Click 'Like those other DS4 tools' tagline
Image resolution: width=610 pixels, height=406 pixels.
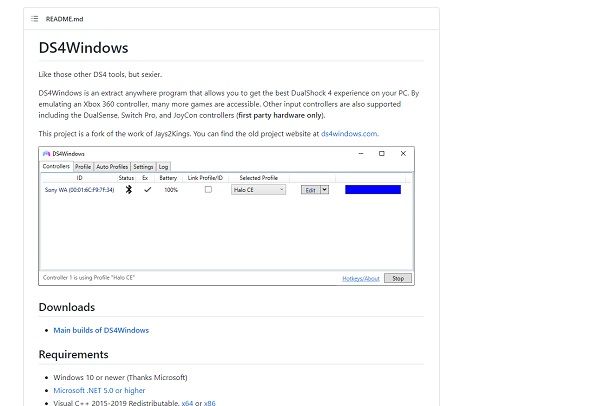(100, 74)
